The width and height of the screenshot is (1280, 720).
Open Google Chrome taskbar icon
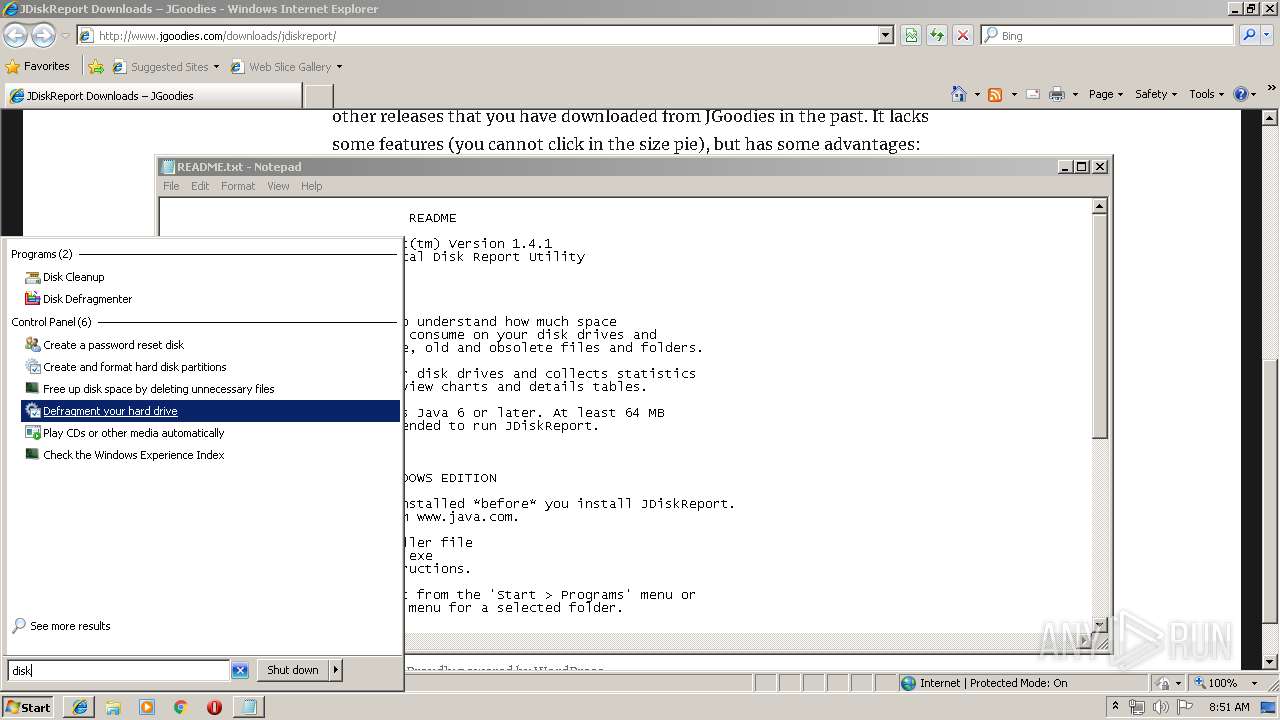click(x=181, y=707)
